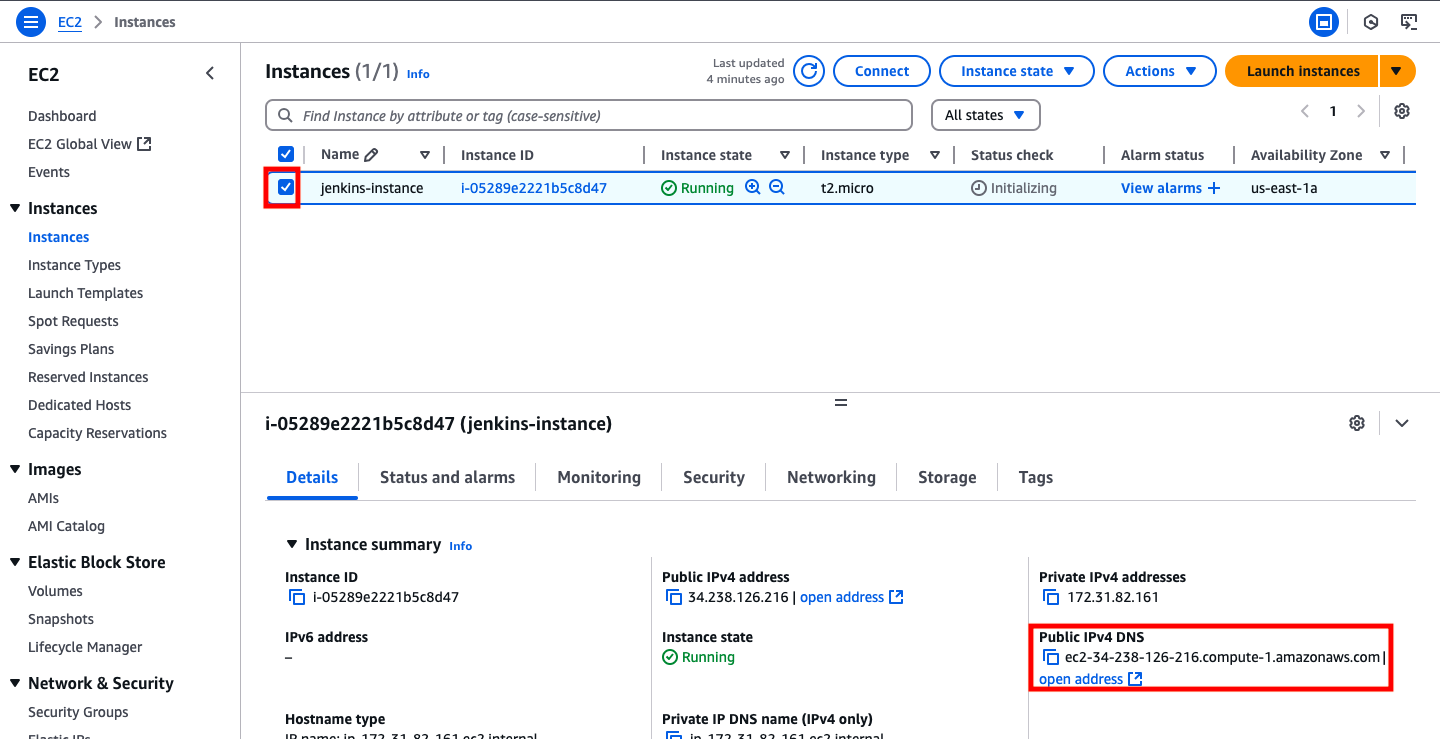This screenshot has width=1440, height=739.
Task: Open the Launch instances split arrow
Action: (x=1397, y=71)
